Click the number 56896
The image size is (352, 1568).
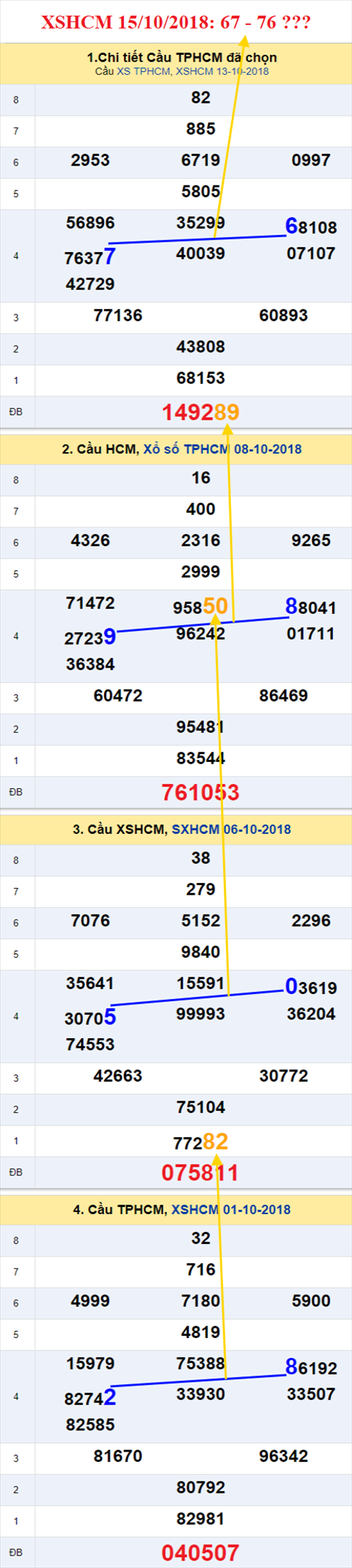(90, 223)
